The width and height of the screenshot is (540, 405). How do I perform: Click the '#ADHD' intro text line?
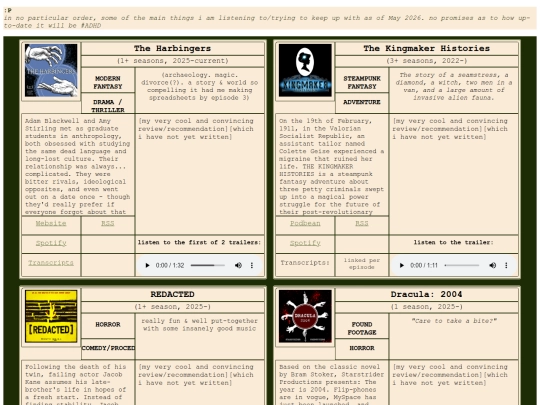(91, 26)
